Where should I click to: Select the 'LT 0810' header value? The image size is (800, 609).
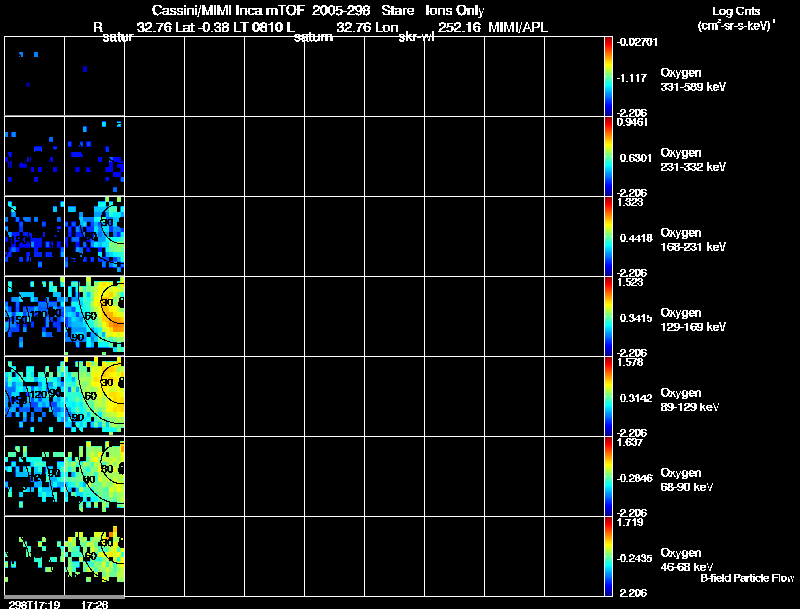tap(257, 27)
